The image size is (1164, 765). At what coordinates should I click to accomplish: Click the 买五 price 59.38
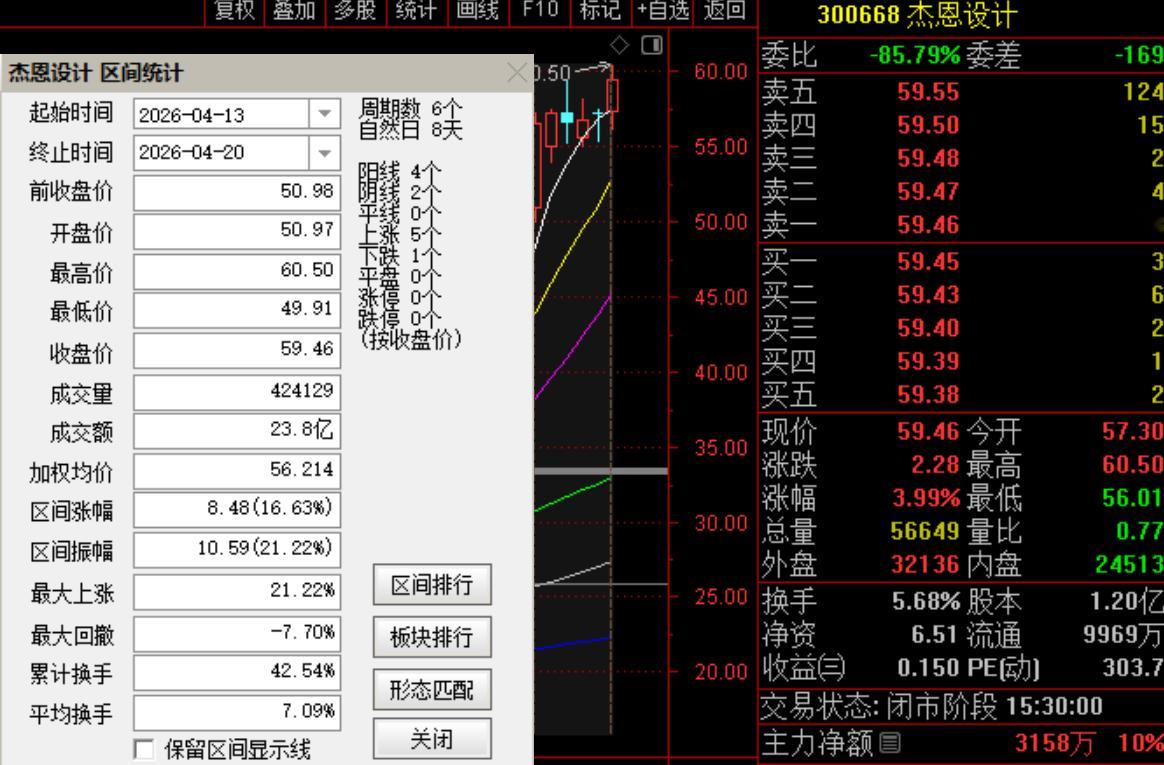point(928,395)
